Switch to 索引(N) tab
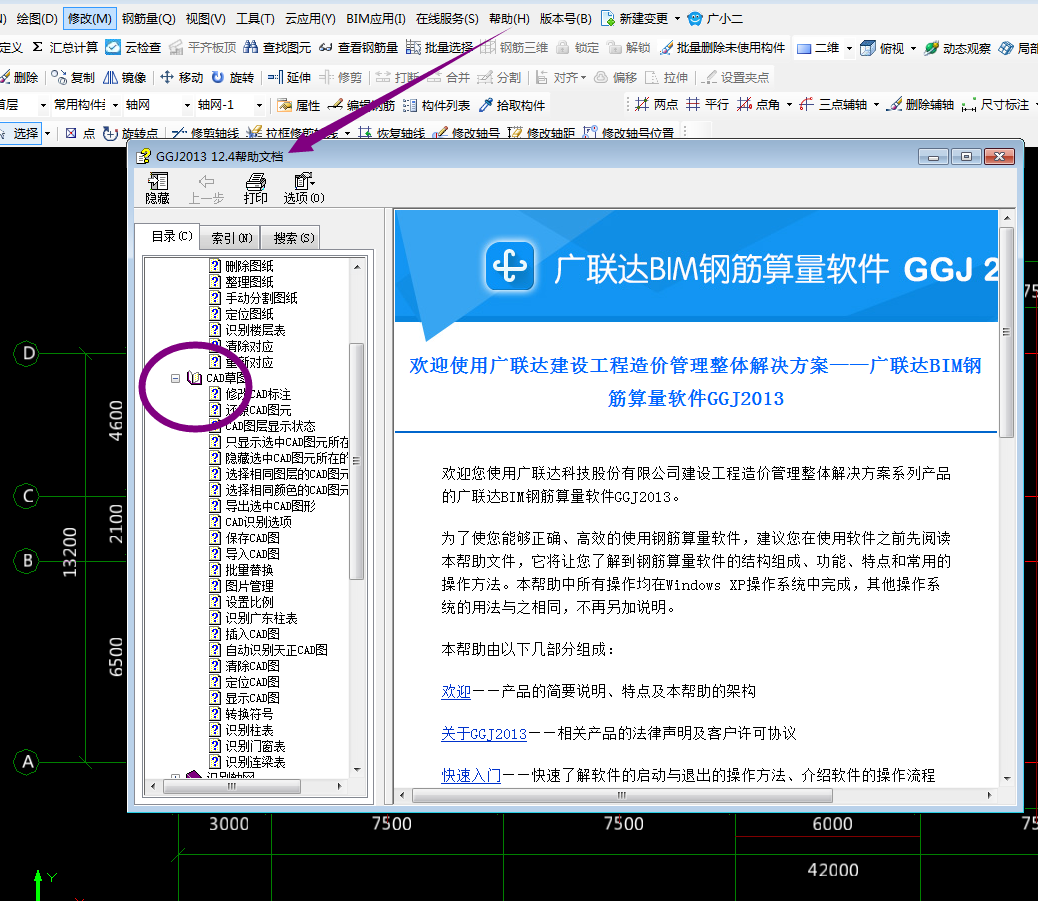Image resolution: width=1038 pixels, height=901 pixels. click(x=232, y=238)
